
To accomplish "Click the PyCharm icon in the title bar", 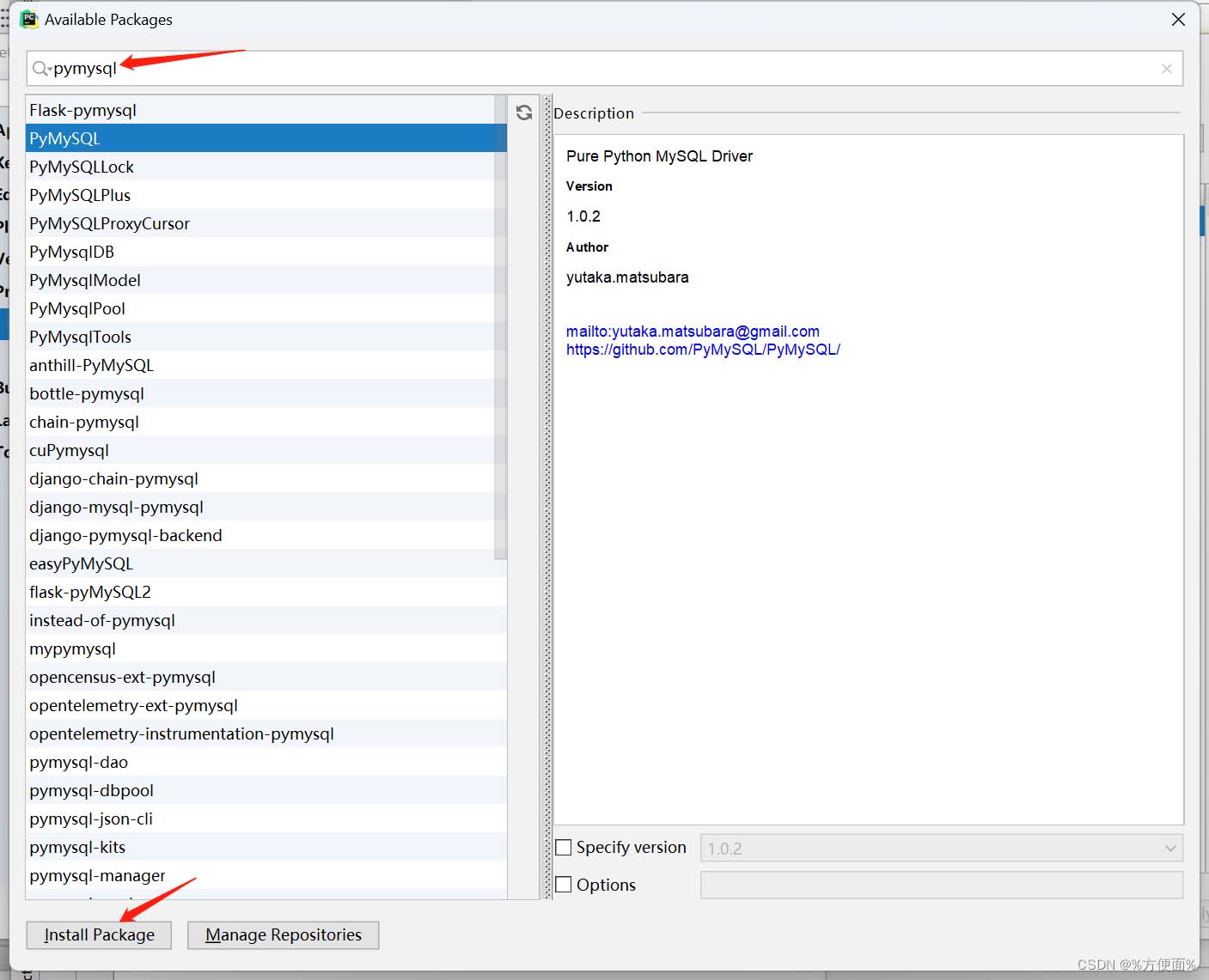I will click(29, 19).
